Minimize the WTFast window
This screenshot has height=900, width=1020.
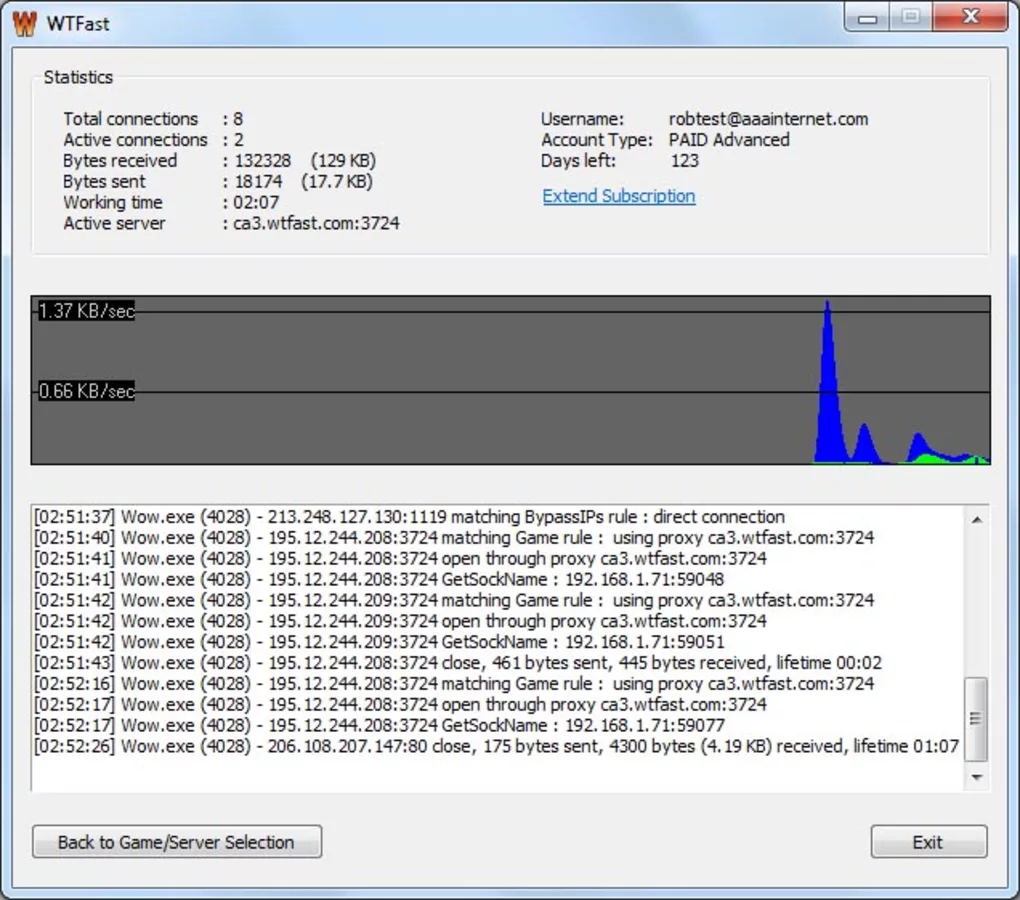(x=867, y=17)
